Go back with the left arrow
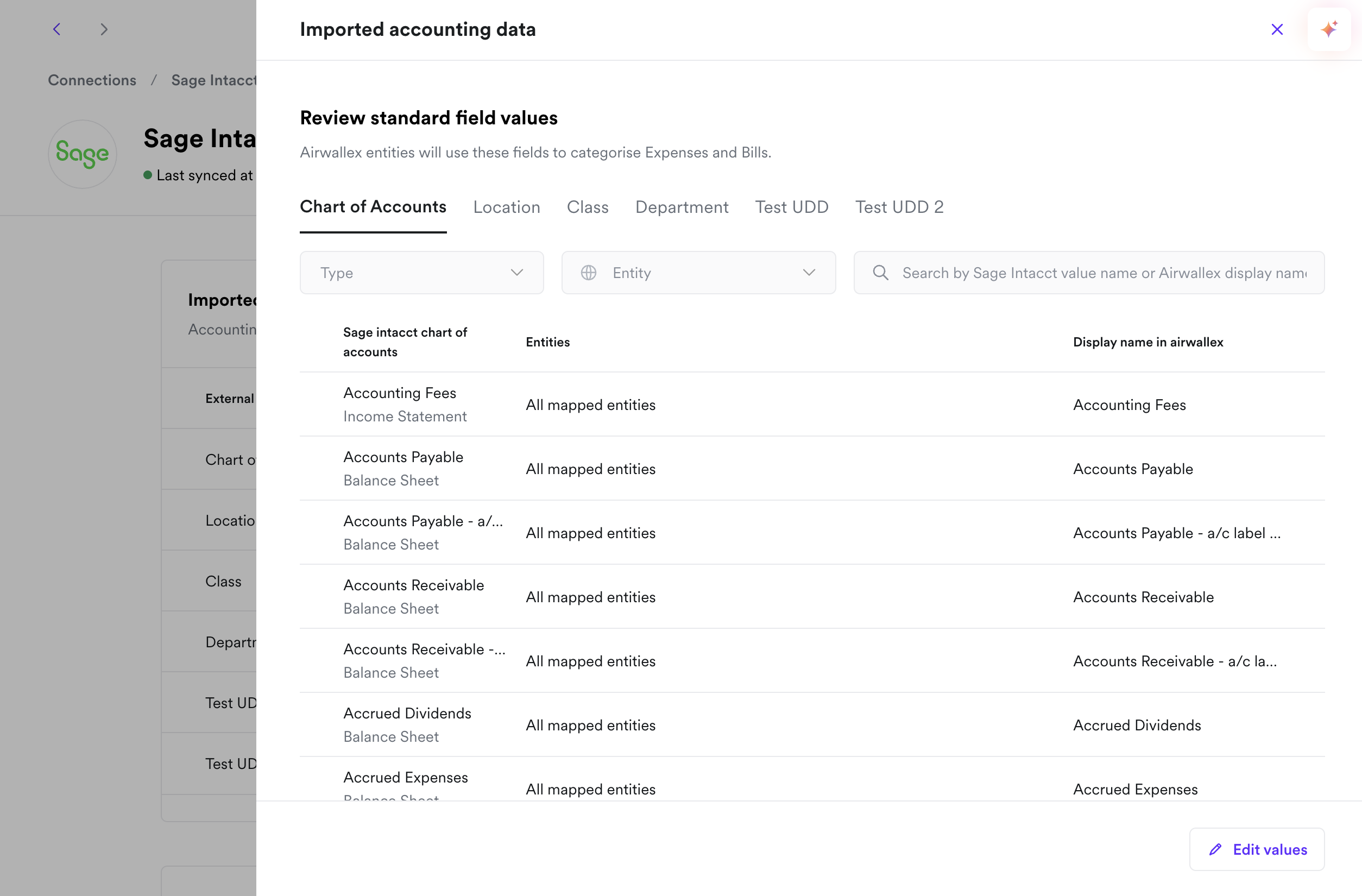This screenshot has height=896, width=1362. click(x=56, y=29)
